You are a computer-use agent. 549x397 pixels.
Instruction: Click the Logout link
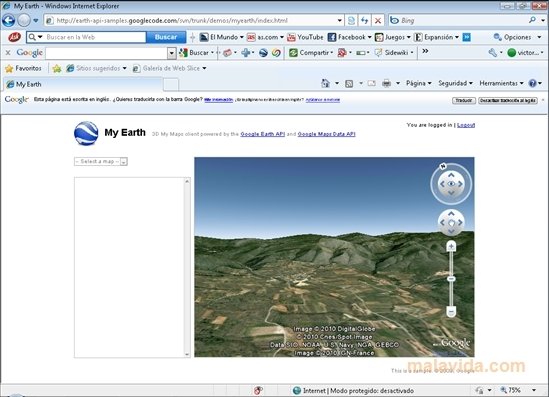tap(466, 125)
